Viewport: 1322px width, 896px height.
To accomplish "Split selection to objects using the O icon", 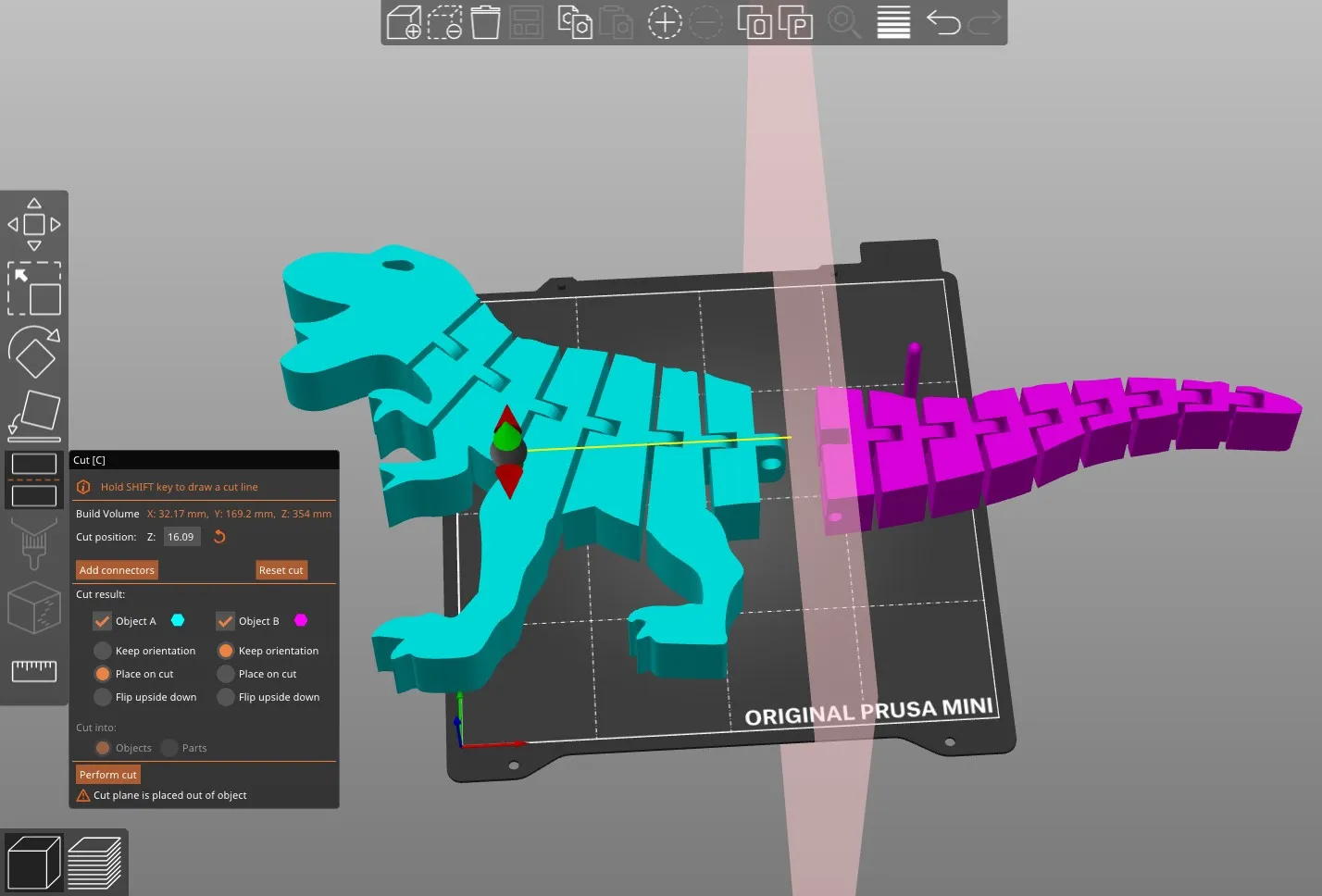I will click(754, 22).
